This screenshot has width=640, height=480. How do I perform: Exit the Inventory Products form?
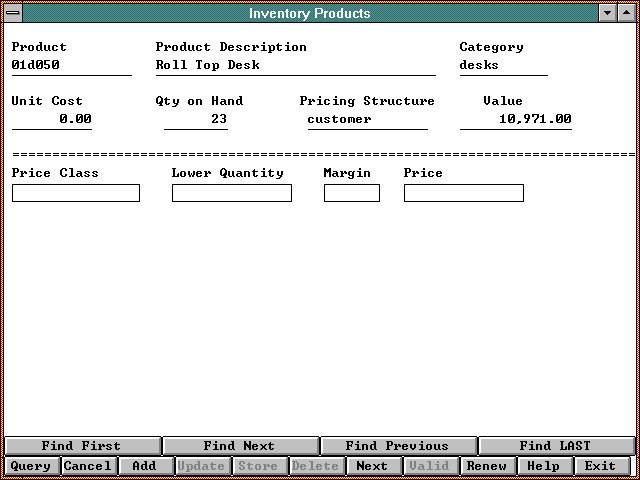pyautogui.click(x=601, y=466)
